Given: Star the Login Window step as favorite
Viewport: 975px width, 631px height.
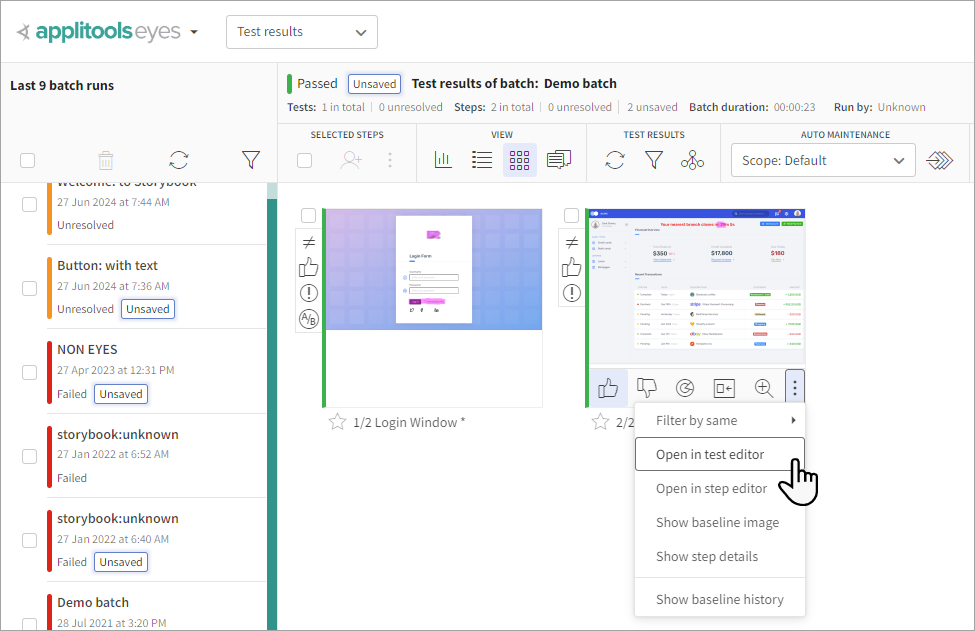Looking at the screenshot, I should [x=338, y=422].
